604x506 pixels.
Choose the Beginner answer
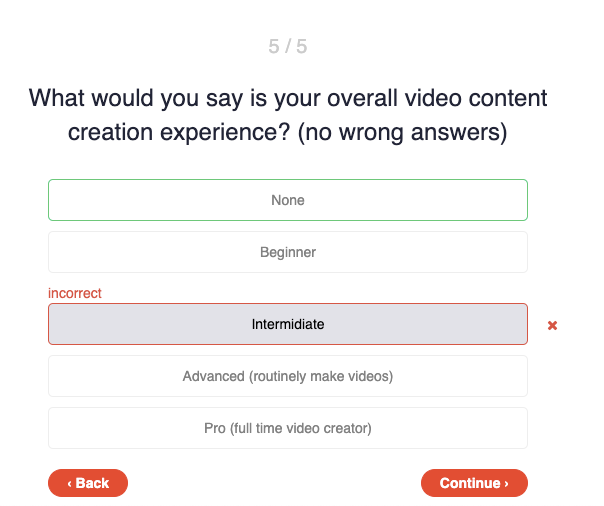point(288,252)
